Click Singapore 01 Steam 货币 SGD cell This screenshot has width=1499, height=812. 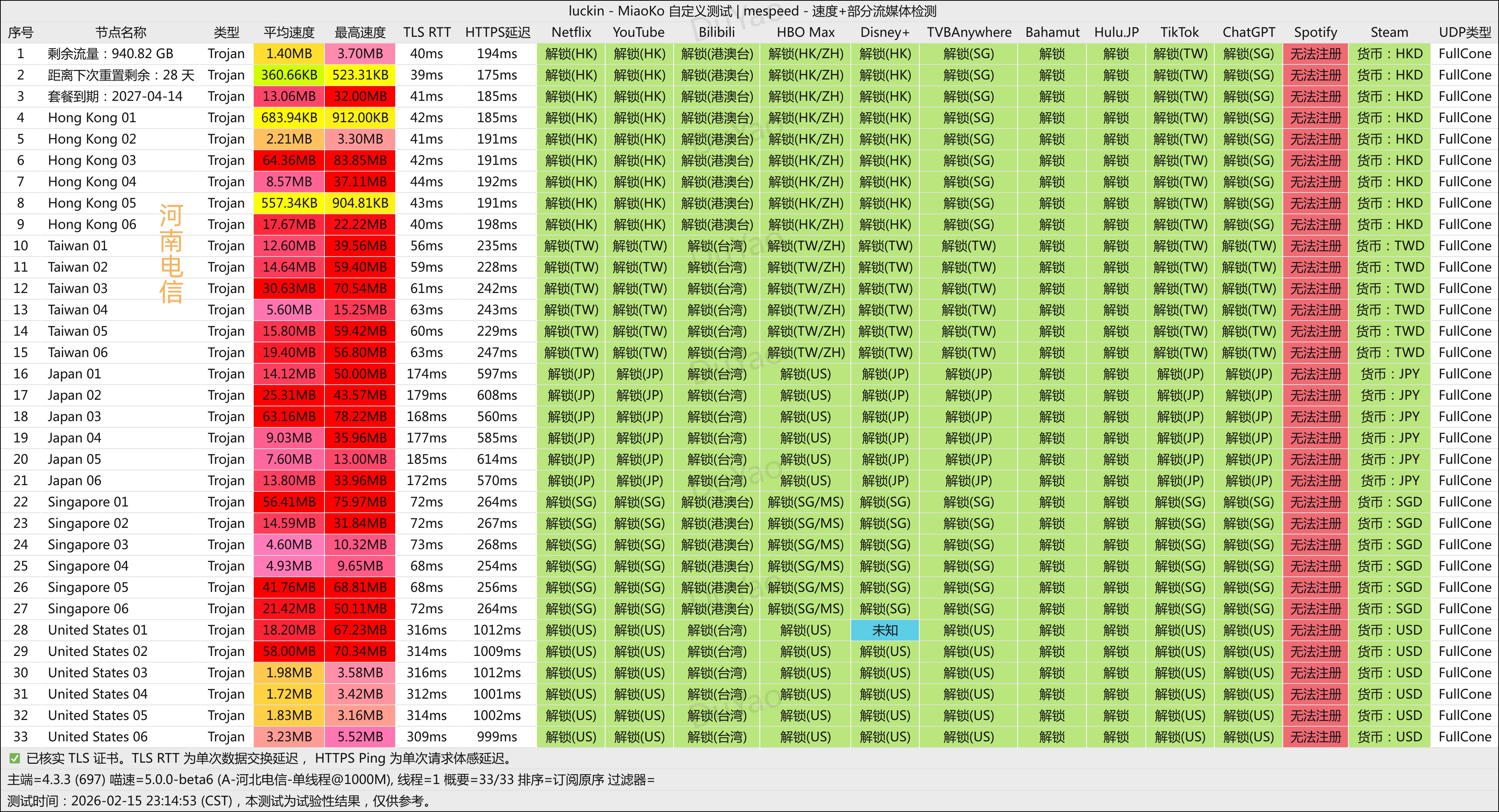[x=1389, y=502]
